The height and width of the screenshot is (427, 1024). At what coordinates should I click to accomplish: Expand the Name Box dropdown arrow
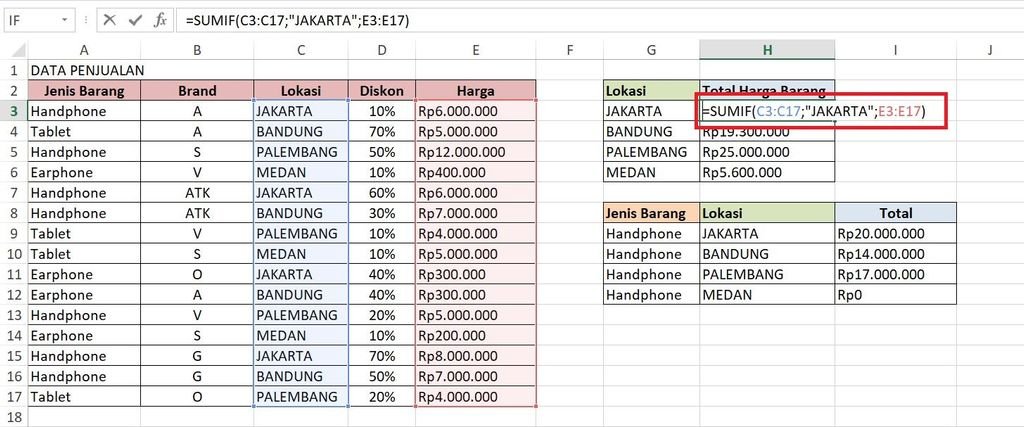65,20
